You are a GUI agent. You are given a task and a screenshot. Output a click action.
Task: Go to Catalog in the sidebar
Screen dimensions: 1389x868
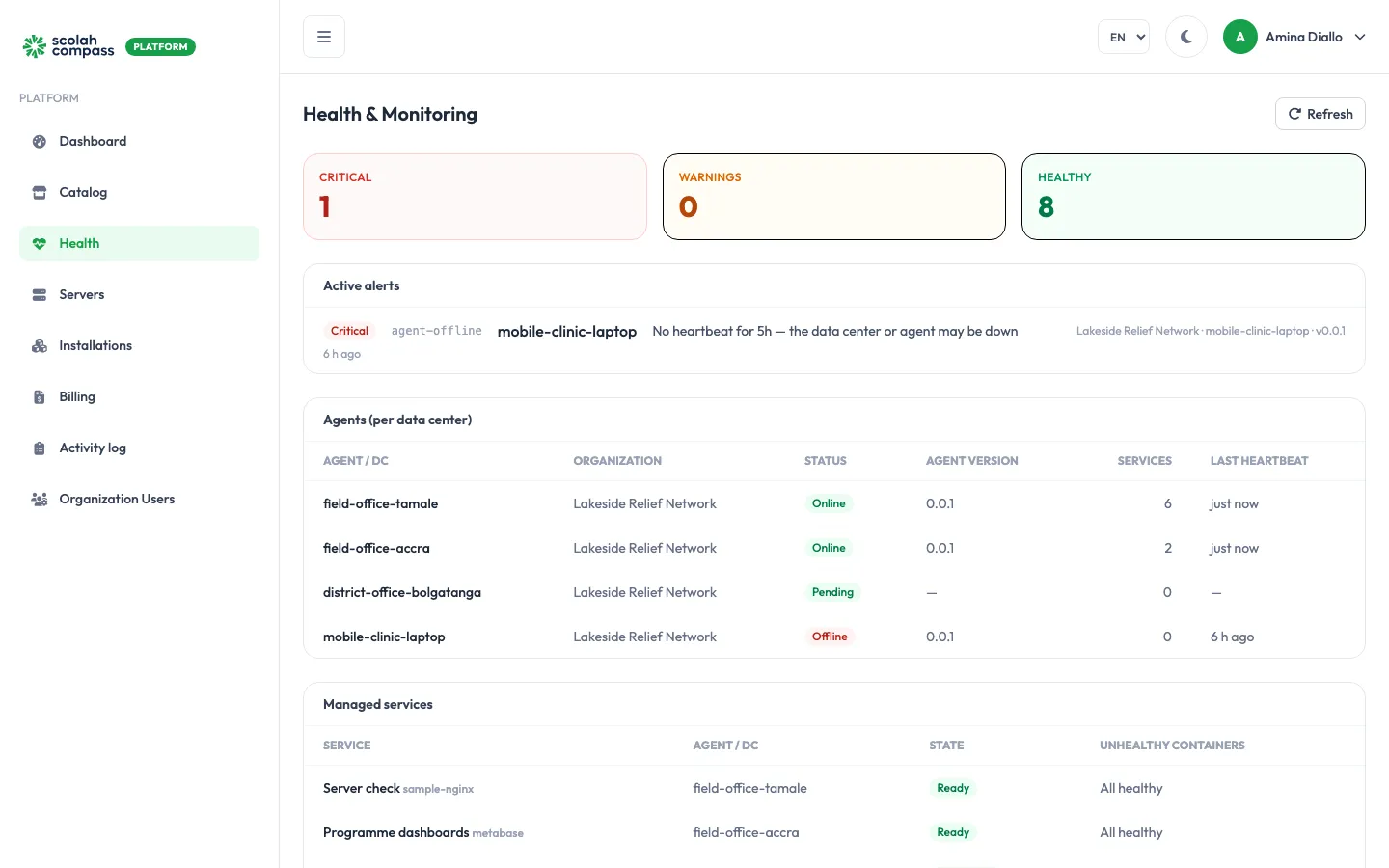point(139,192)
